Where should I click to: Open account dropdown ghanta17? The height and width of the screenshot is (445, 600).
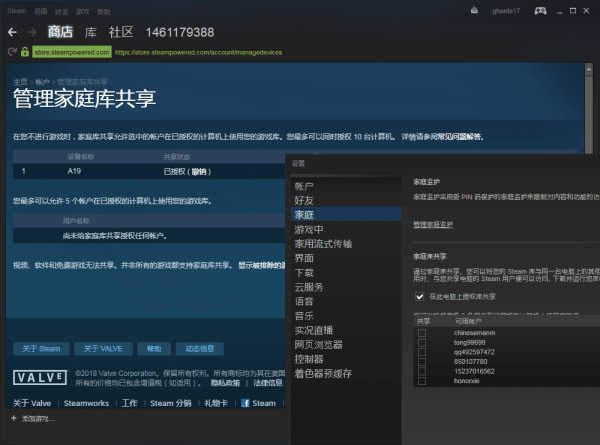(x=506, y=11)
